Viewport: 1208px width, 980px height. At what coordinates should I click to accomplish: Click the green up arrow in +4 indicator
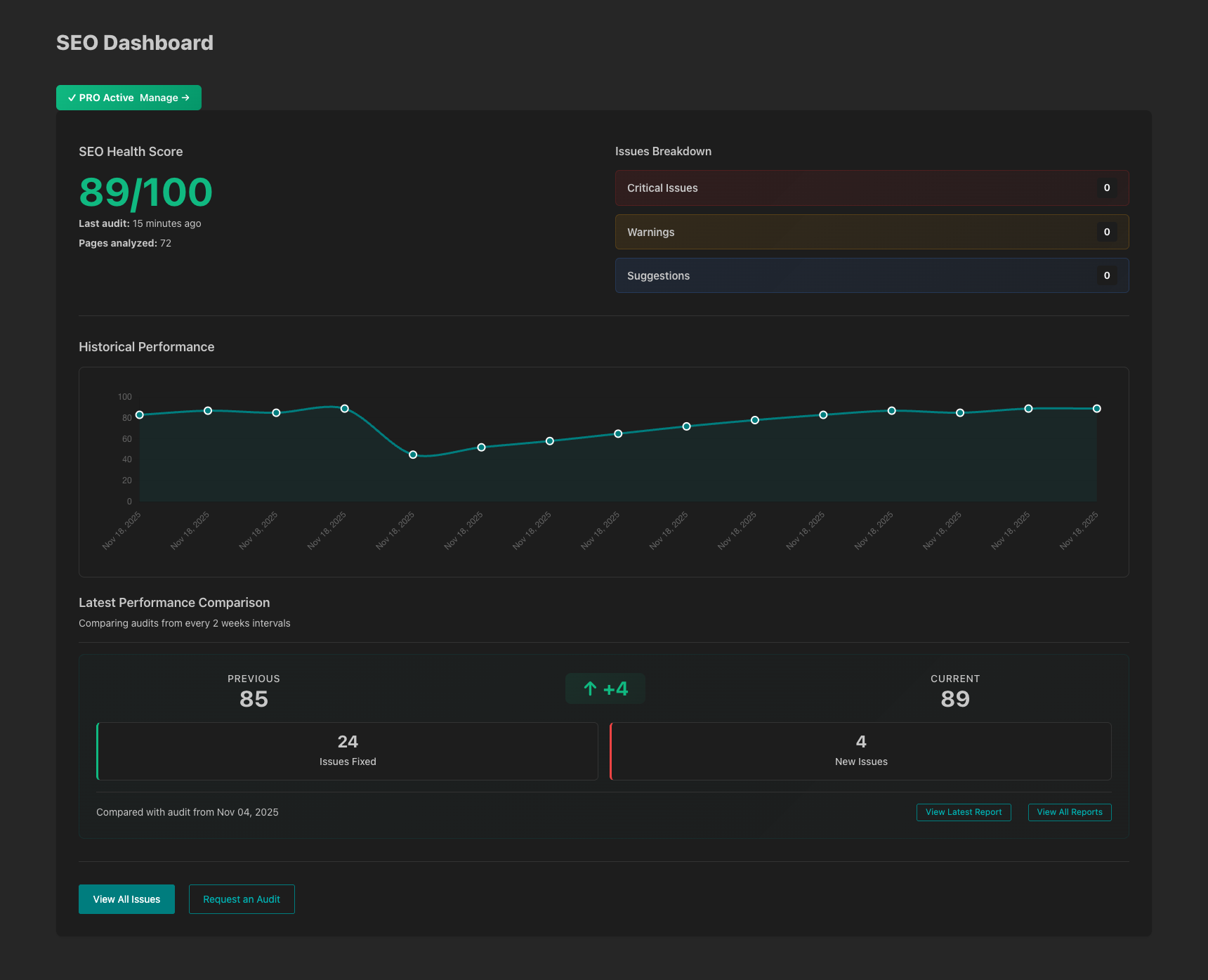589,688
